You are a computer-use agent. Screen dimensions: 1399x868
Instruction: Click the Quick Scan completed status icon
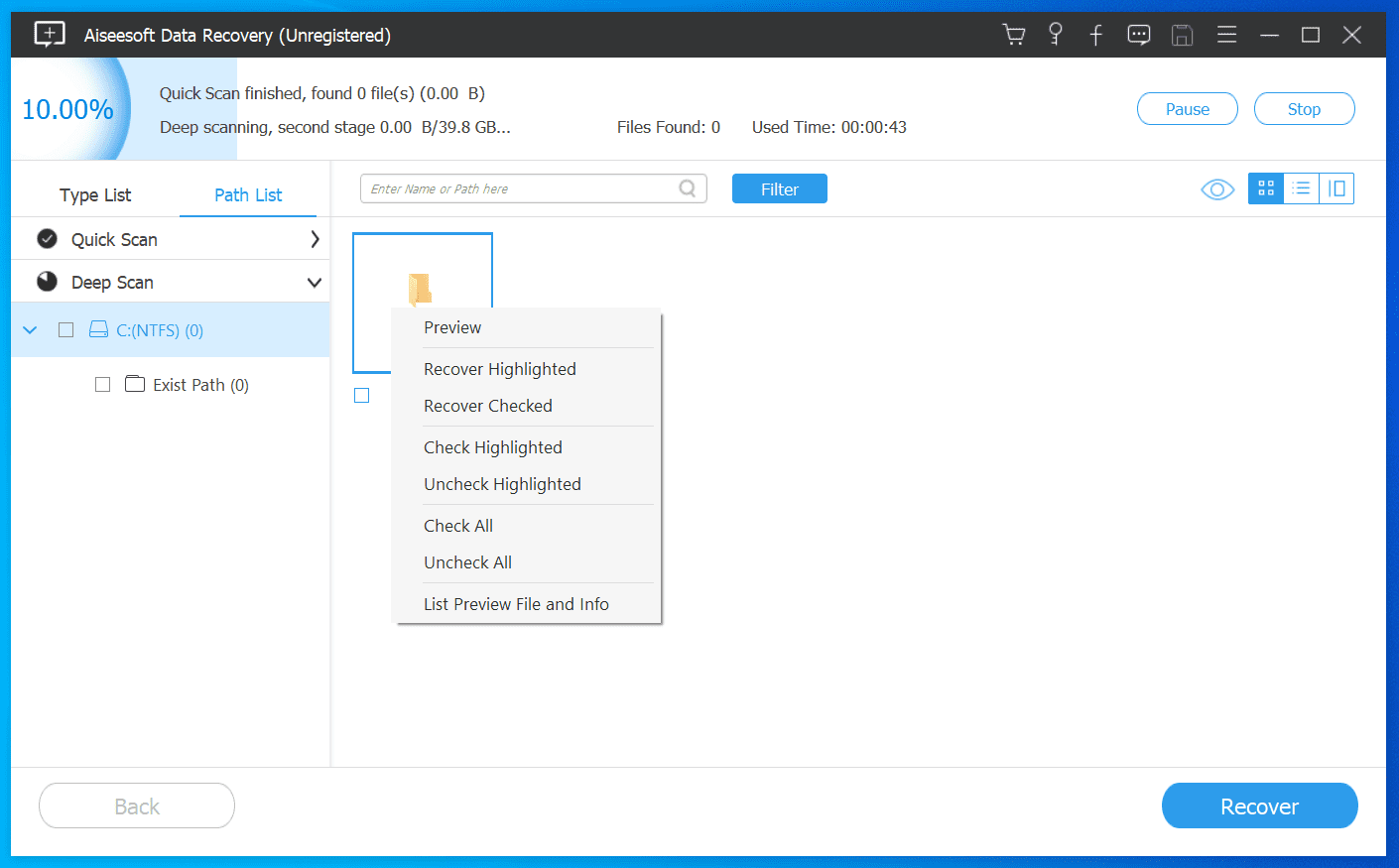(47, 239)
